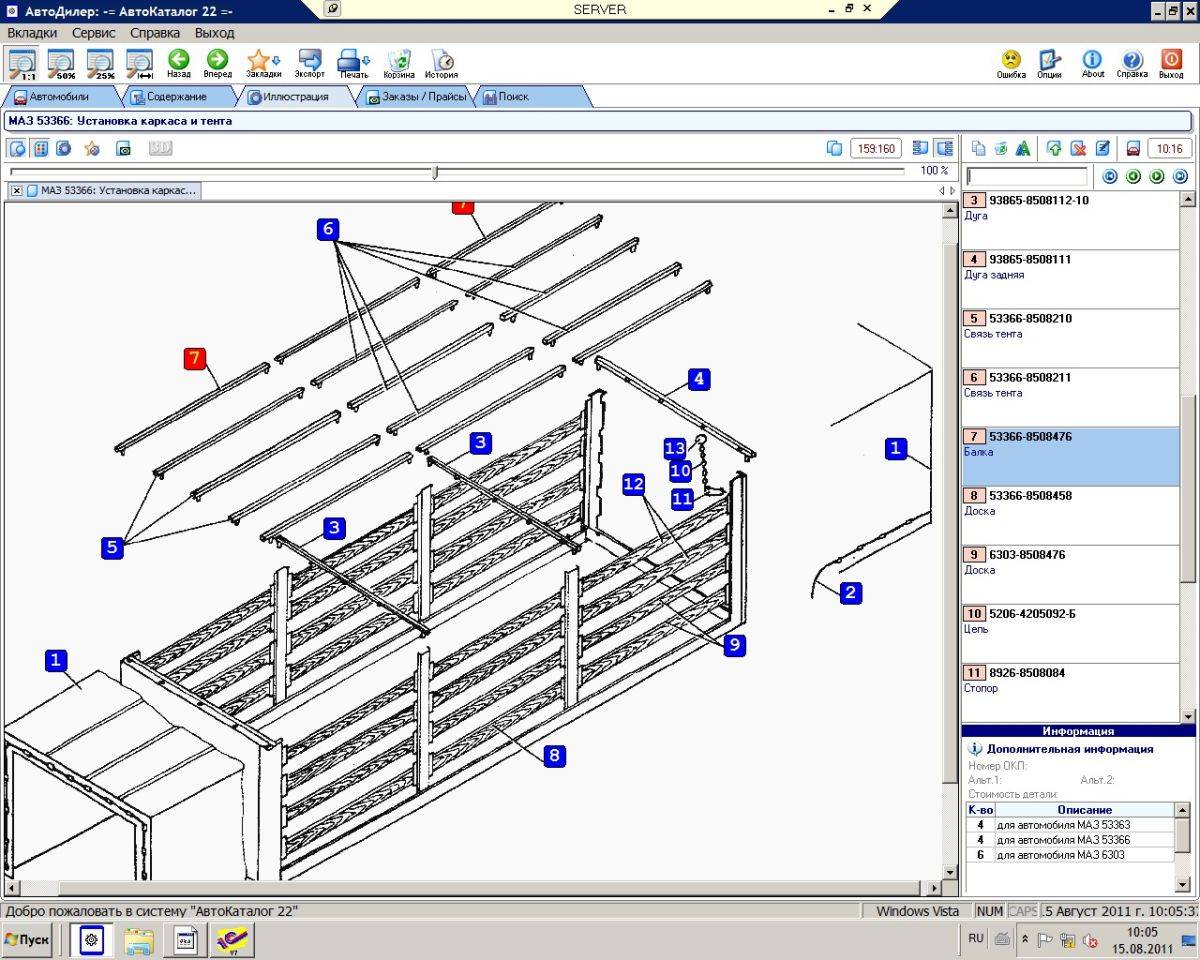Toggle the greyed 3D view button
This screenshot has width=1200, height=960.
click(160, 149)
